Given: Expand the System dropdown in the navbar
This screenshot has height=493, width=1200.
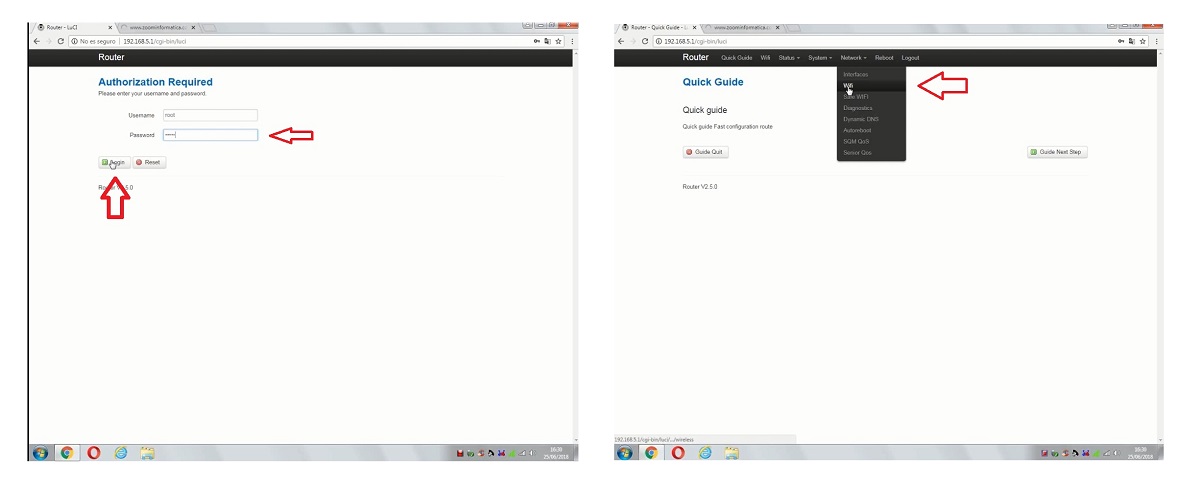Looking at the screenshot, I should (820, 58).
